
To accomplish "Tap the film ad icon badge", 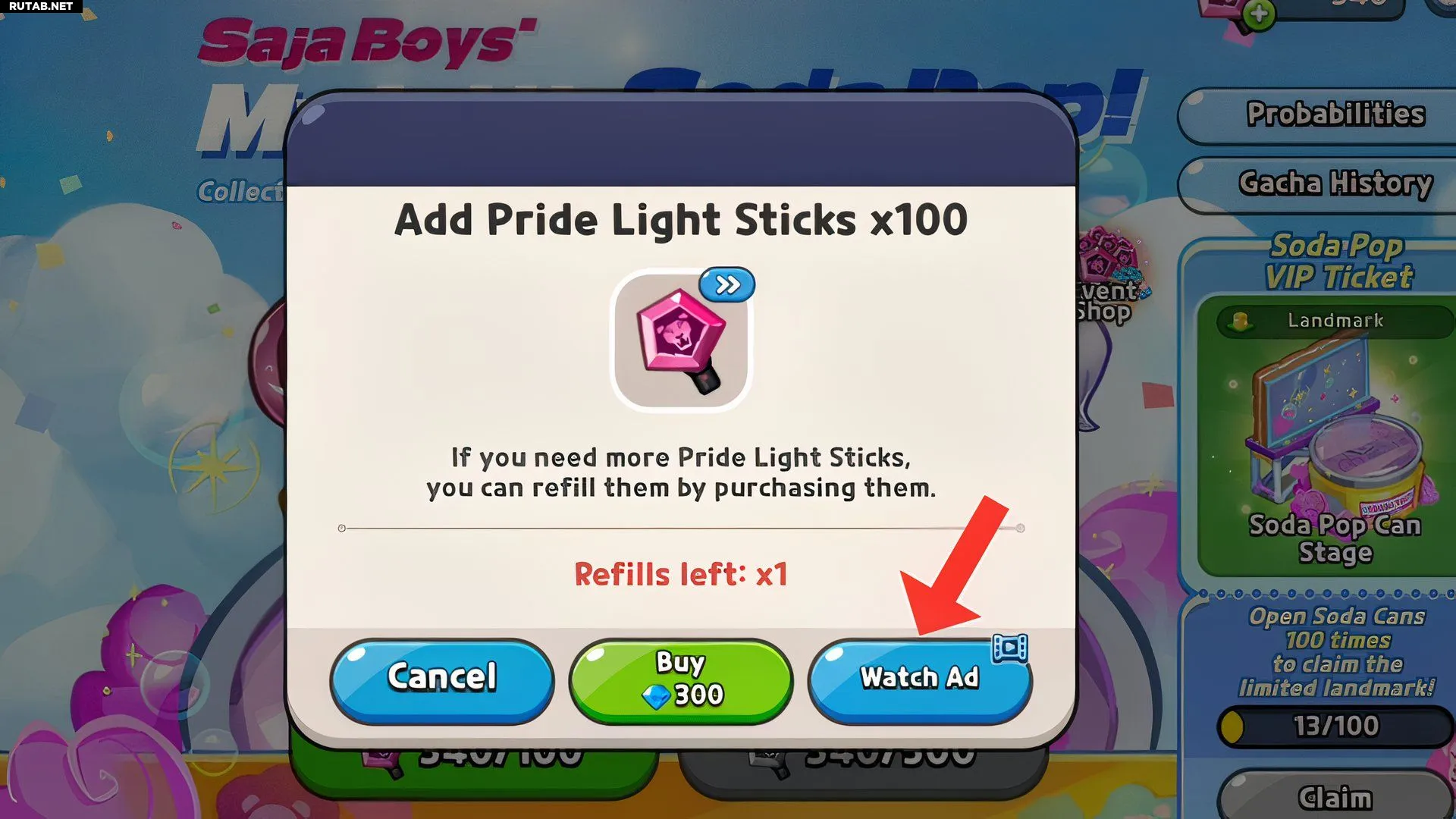I will pyautogui.click(x=1010, y=648).
